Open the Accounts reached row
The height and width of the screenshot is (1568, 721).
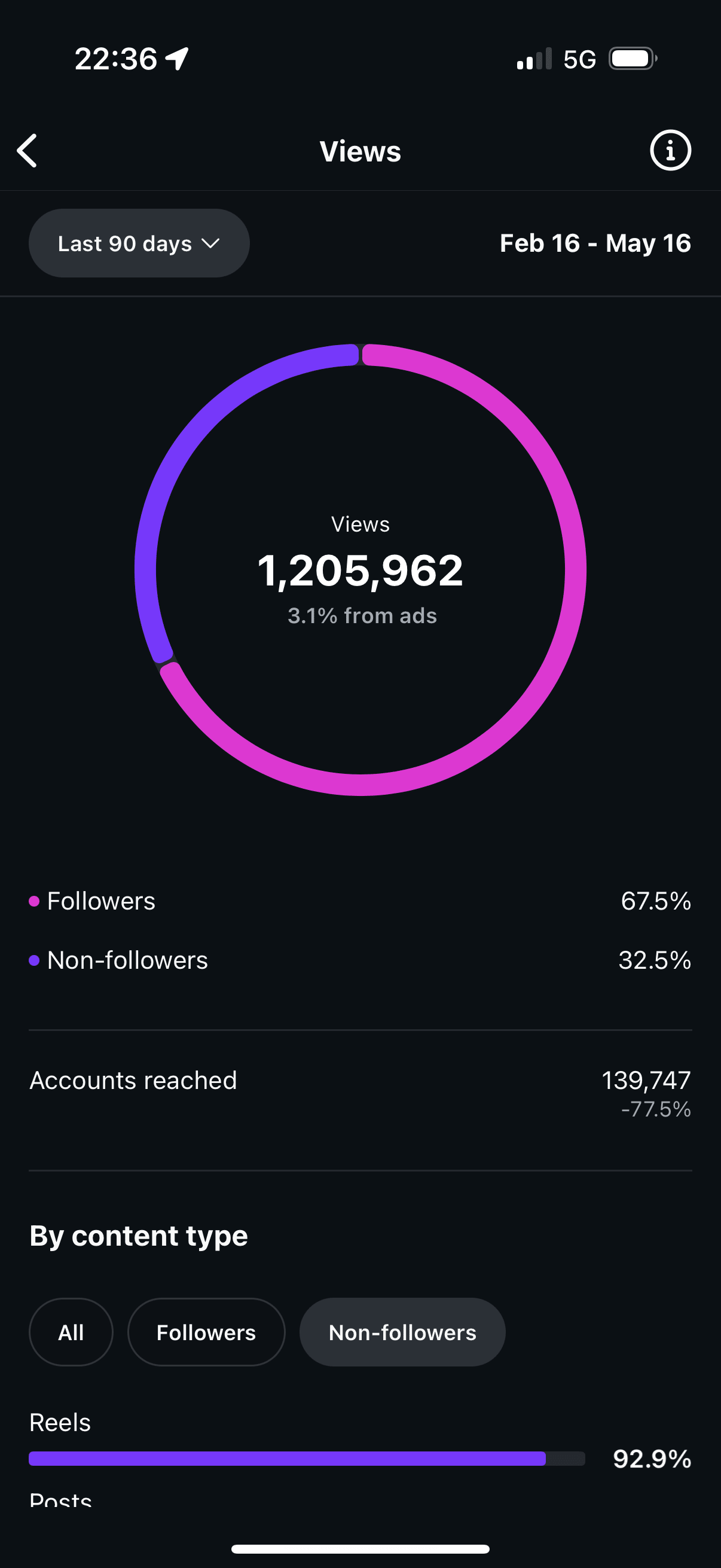click(360, 1094)
